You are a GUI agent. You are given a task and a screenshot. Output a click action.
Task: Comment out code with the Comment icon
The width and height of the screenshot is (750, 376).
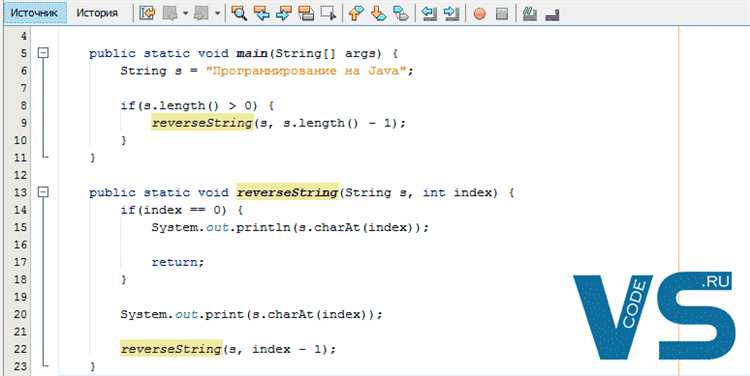pos(529,13)
